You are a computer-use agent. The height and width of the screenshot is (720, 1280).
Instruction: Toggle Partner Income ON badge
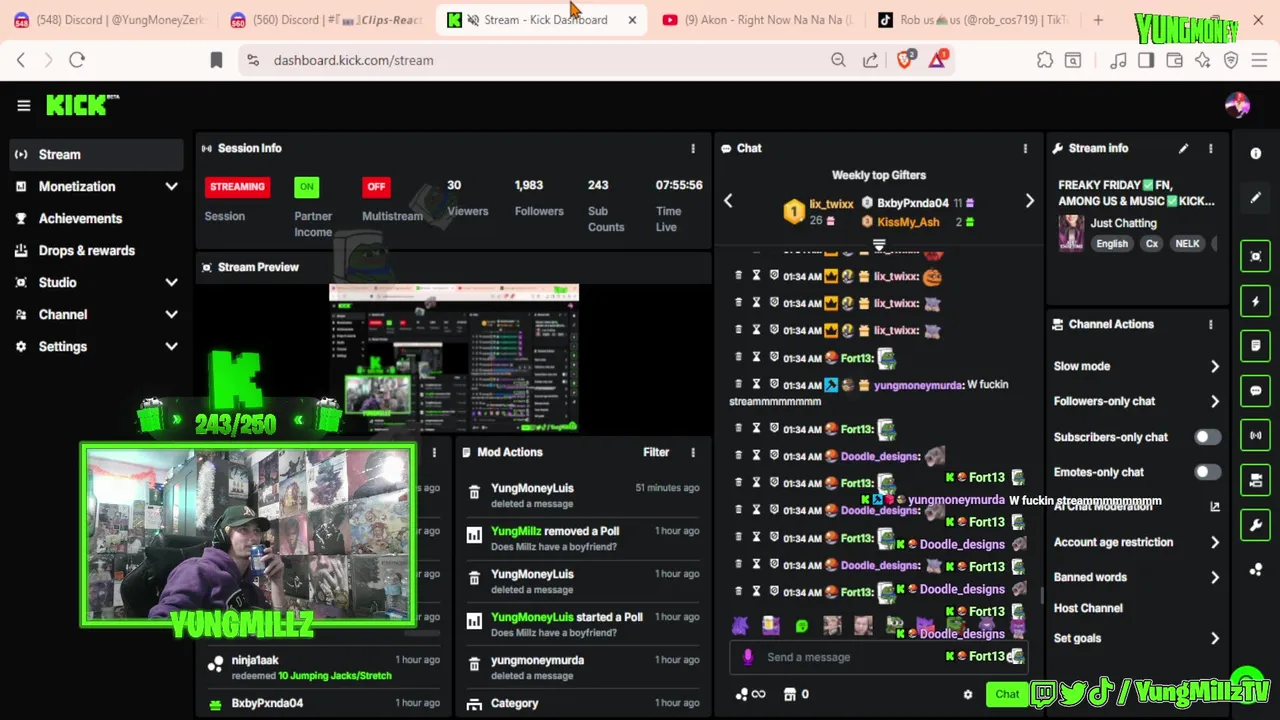tap(306, 187)
